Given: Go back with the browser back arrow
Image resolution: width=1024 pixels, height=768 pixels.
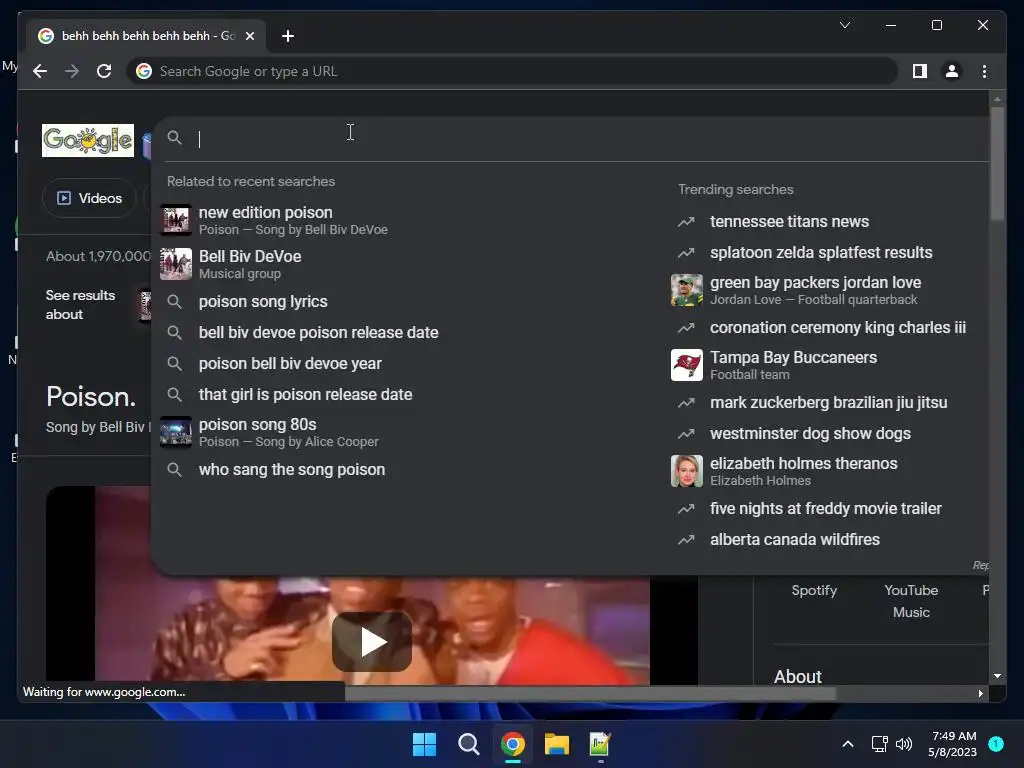Looking at the screenshot, I should pyautogui.click(x=40, y=71).
